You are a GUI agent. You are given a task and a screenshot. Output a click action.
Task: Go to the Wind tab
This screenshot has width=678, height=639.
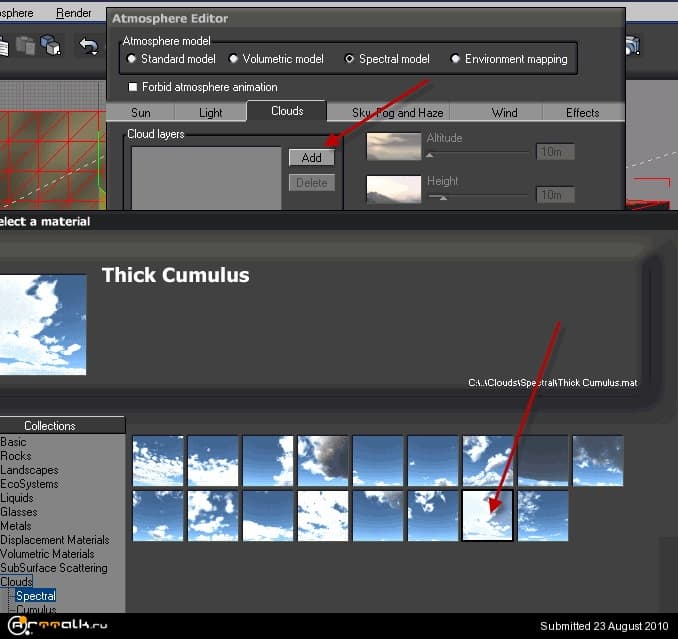pyautogui.click(x=504, y=113)
